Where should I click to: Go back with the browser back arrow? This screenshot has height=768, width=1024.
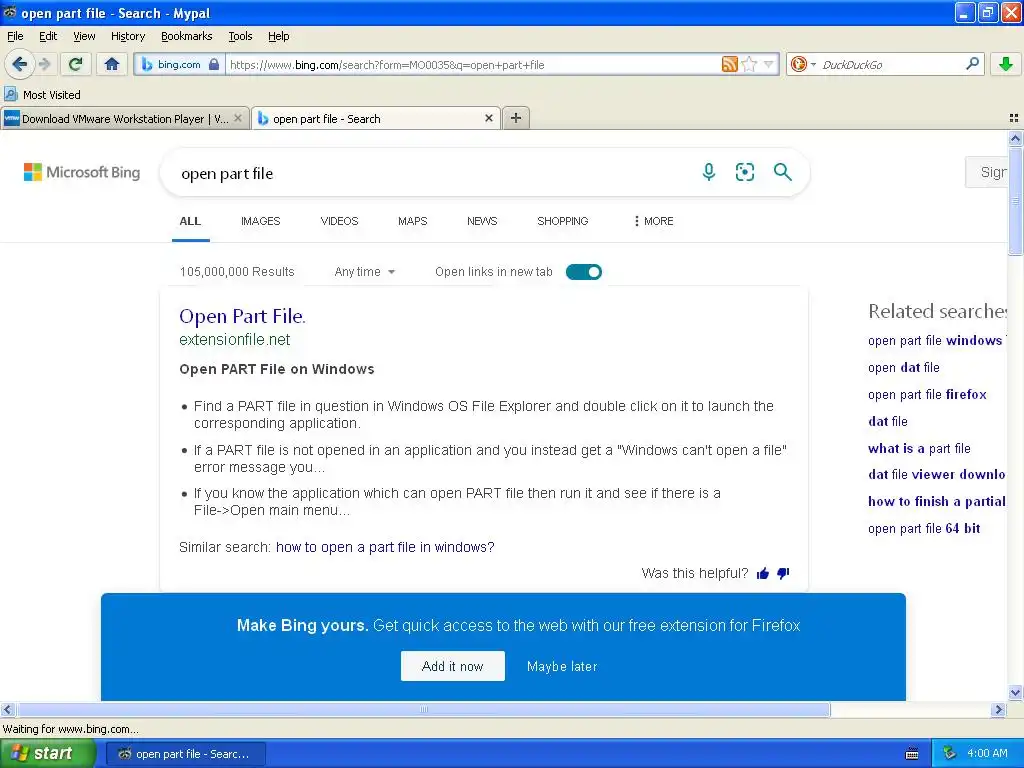click(19, 64)
